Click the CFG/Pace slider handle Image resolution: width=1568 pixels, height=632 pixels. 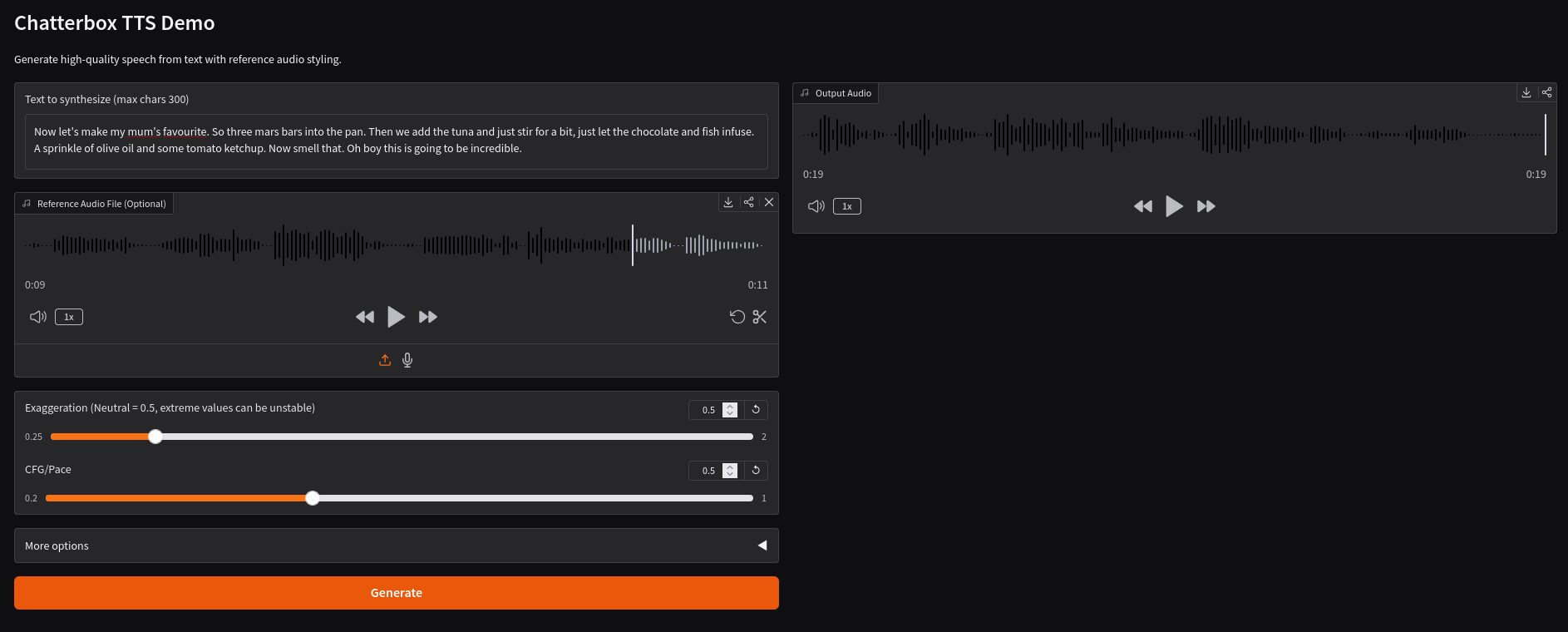pos(313,498)
